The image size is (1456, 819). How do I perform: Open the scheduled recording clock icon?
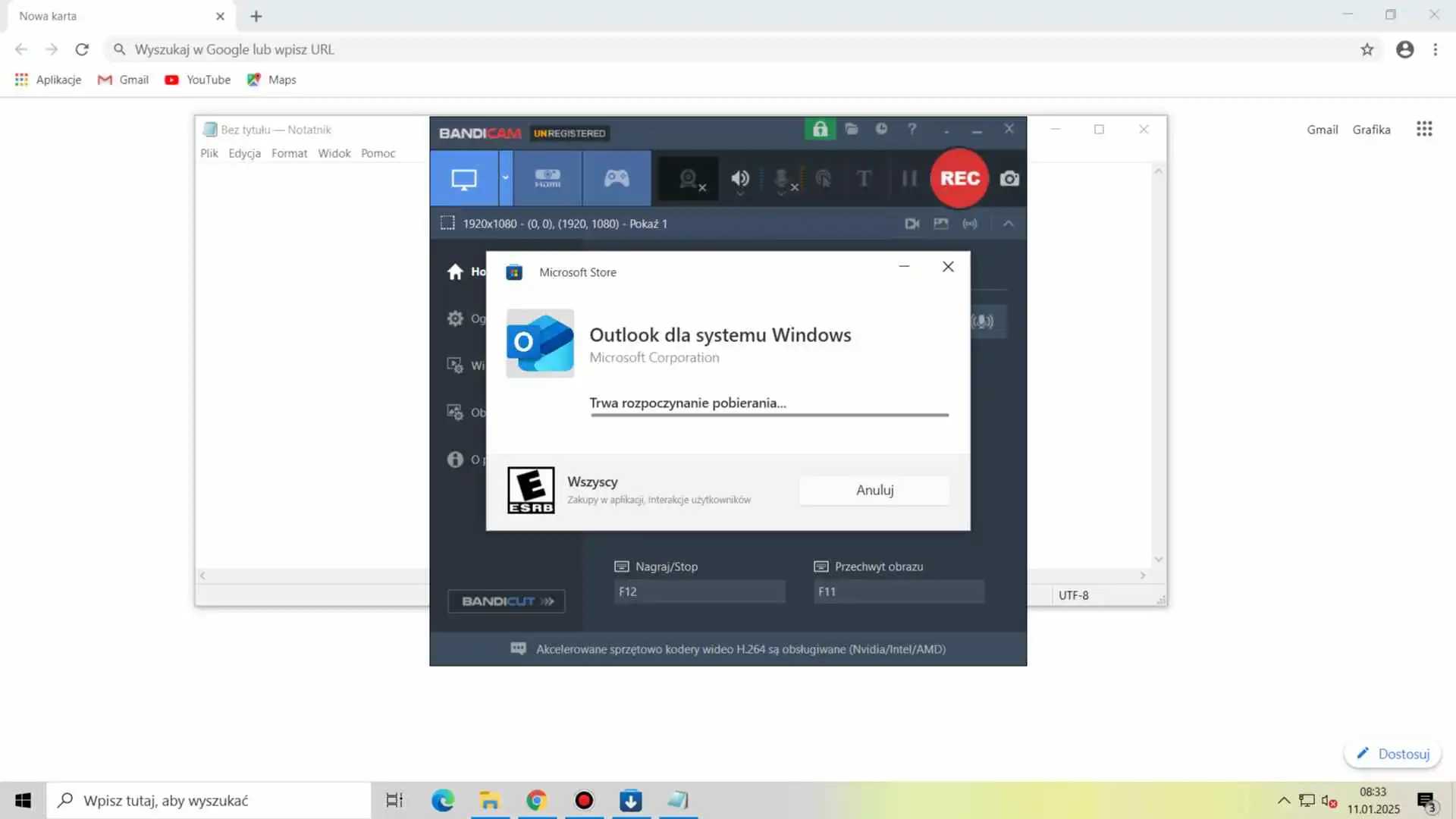point(881,130)
